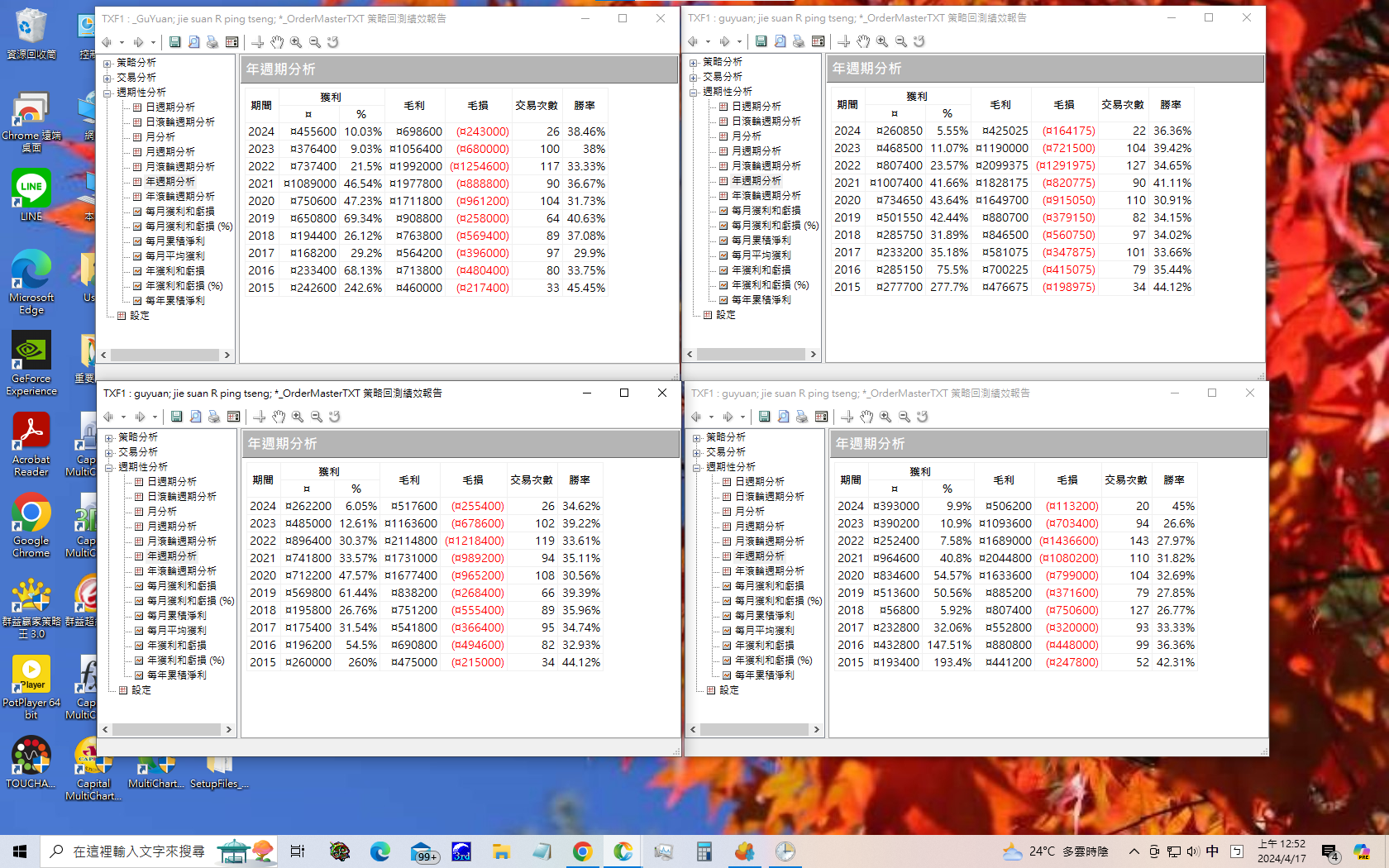The width and height of the screenshot is (1389, 868).
Task: Click forward navigation arrow in top-left window
Action: (138, 42)
